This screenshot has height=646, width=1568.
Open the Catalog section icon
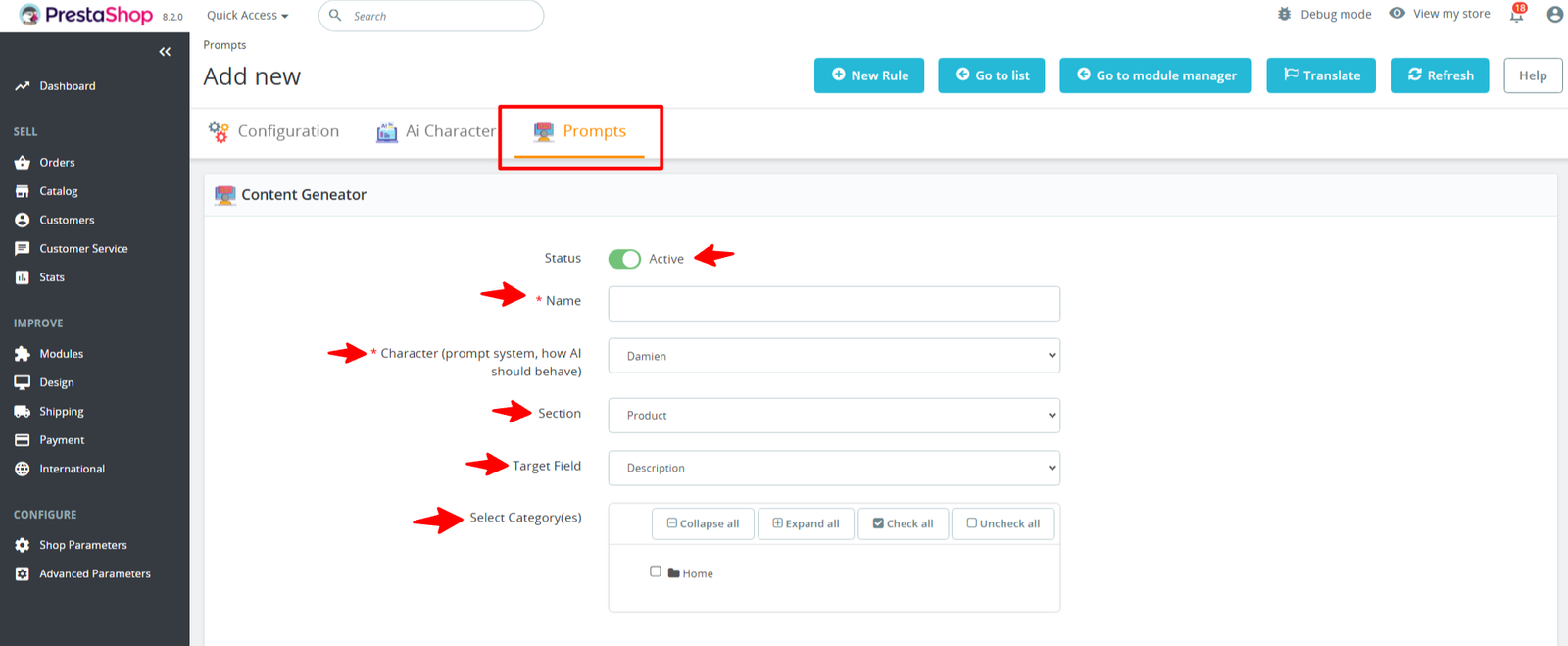pos(22,190)
